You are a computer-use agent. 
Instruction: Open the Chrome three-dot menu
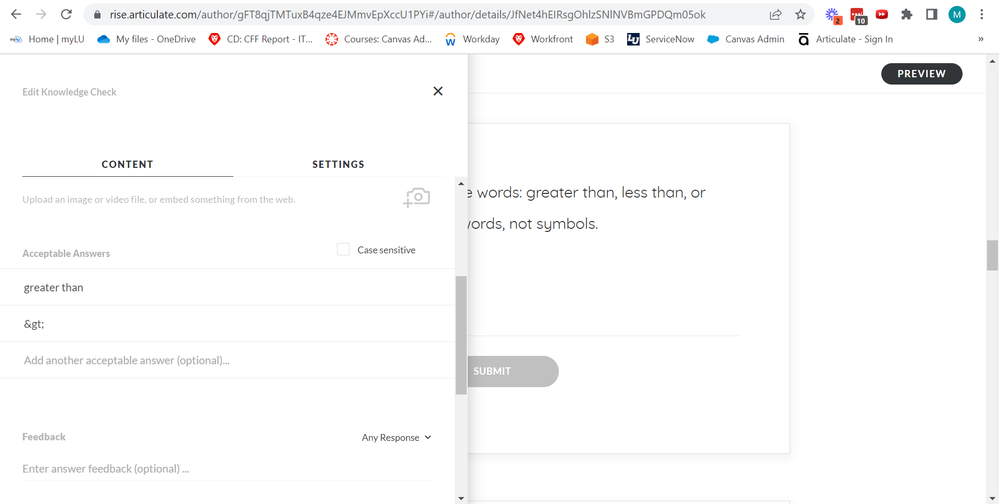981,14
